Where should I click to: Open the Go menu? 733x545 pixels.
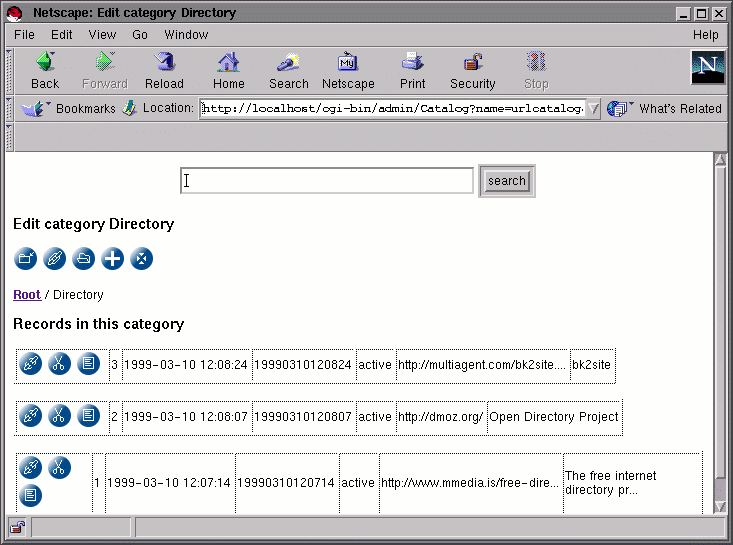pos(140,34)
